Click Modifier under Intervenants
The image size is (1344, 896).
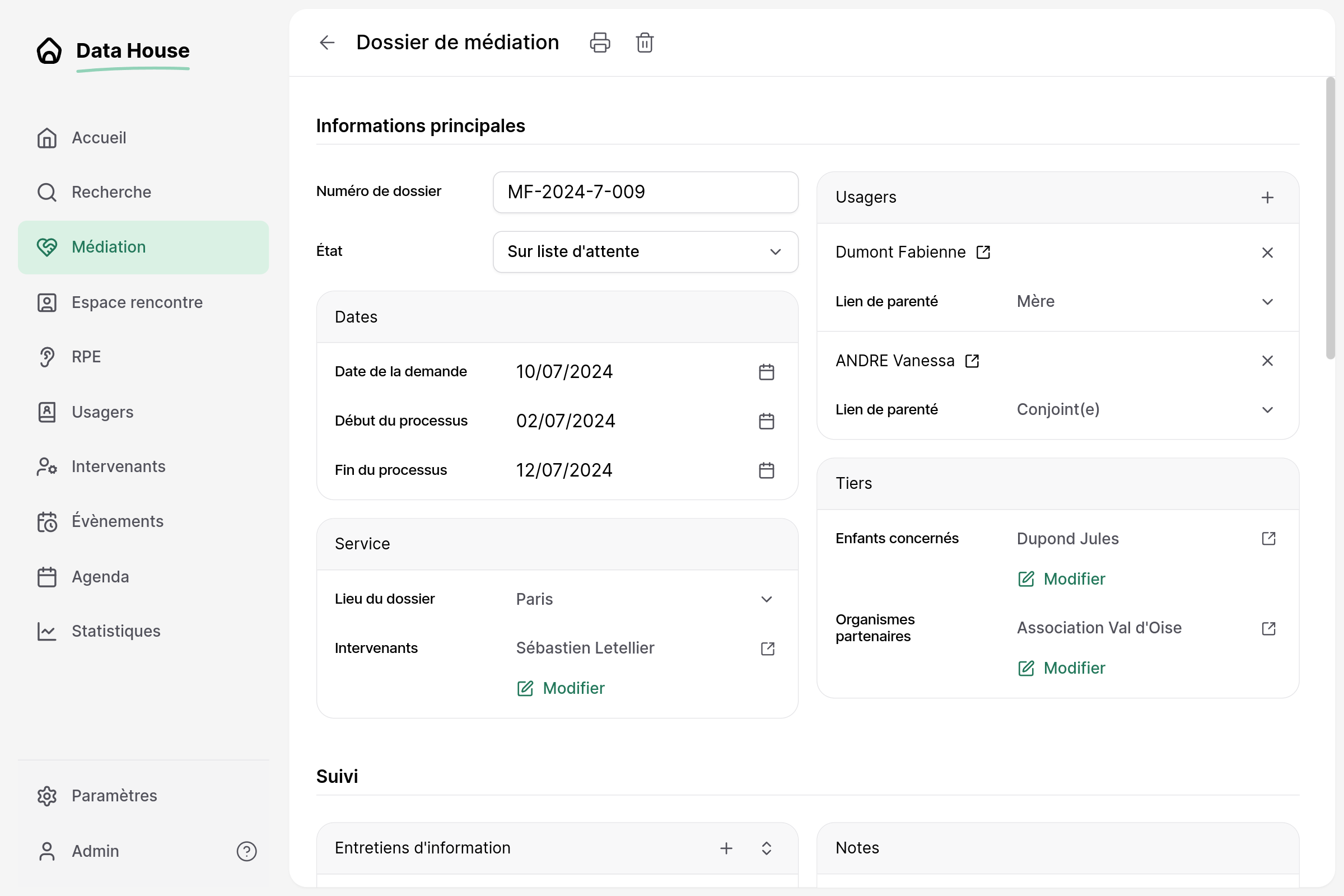[561, 688]
